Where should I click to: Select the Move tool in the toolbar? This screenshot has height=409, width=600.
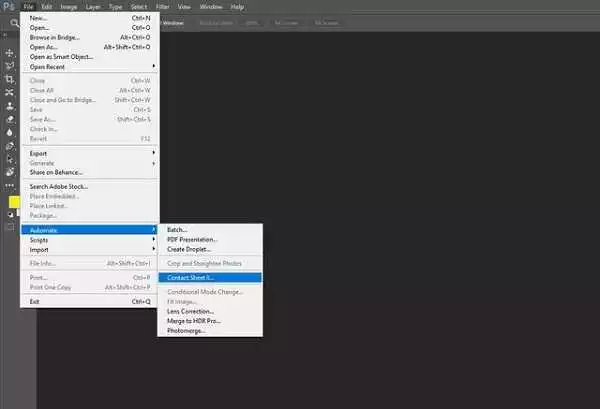pyautogui.click(x=10, y=52)
